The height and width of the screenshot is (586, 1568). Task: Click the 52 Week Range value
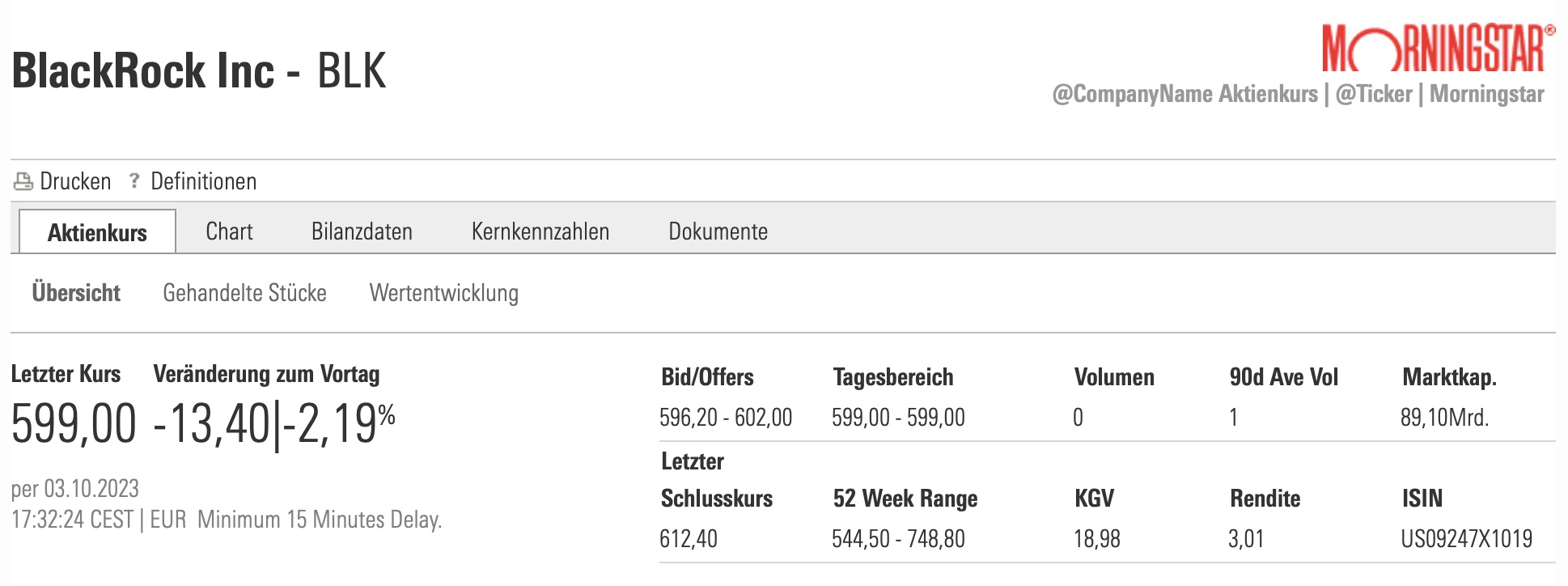tap(898, 539)
